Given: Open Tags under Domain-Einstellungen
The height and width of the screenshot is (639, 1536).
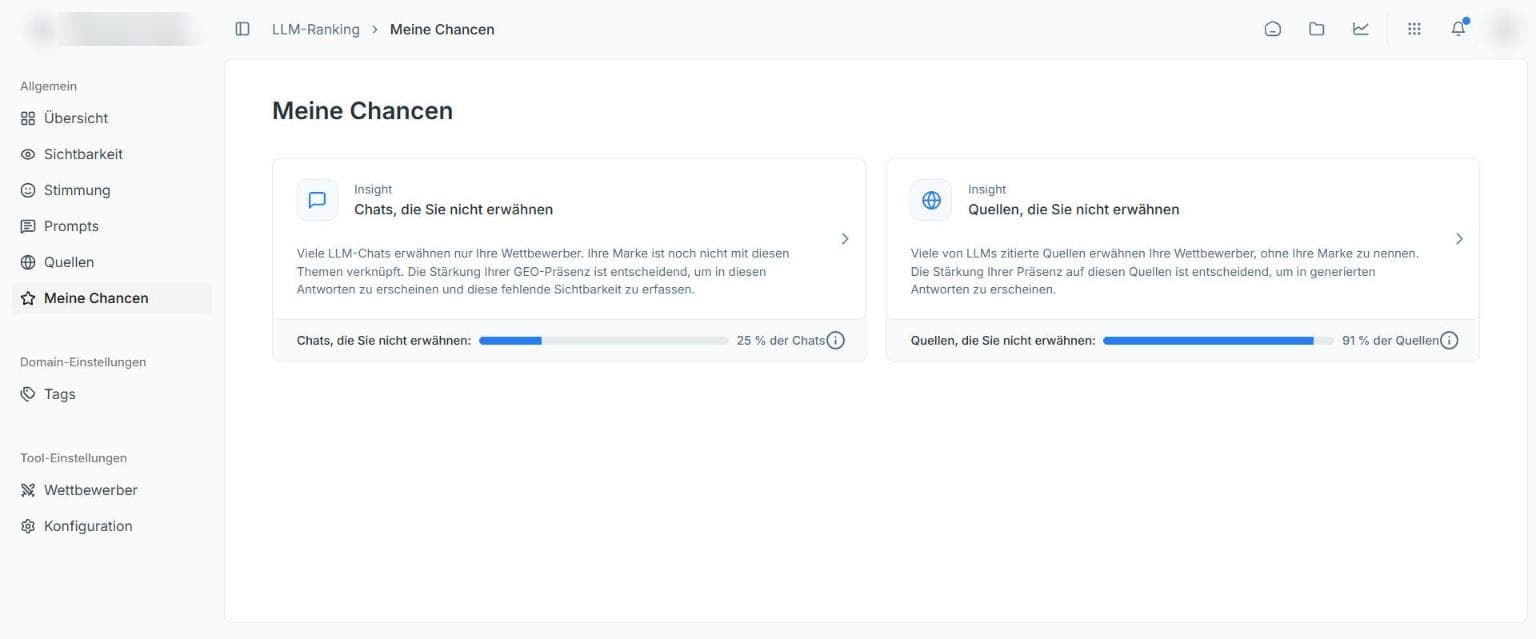Looking at the screenshot, I should click(112, 394).
